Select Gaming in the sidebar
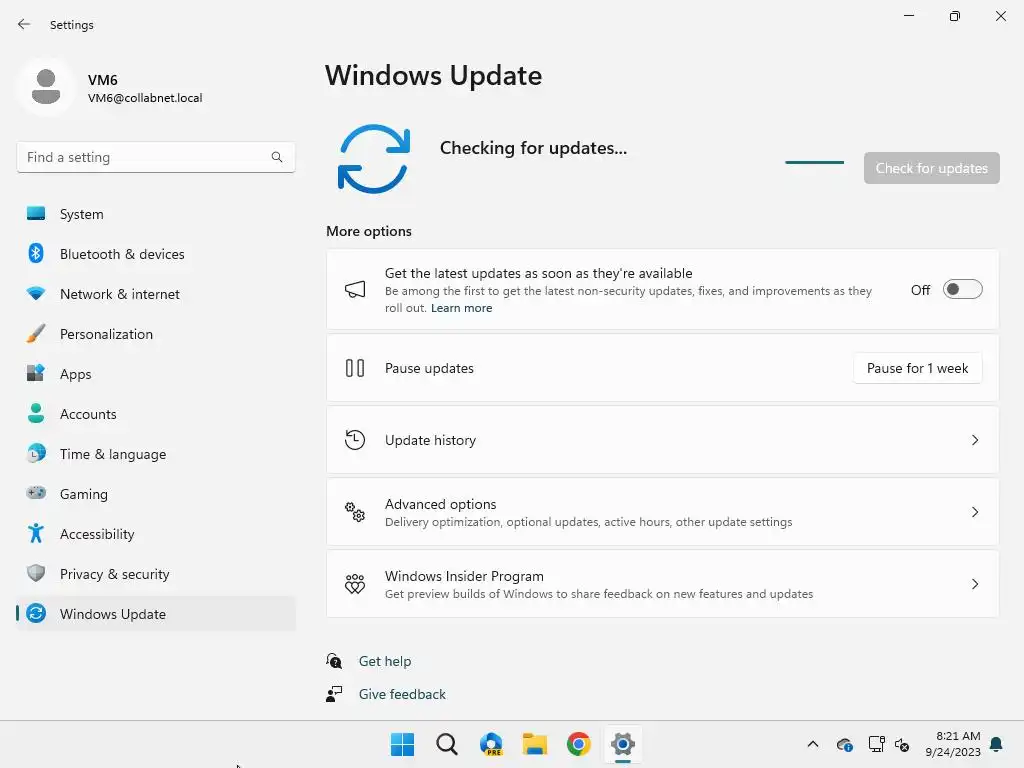 (x=156, y=494)
